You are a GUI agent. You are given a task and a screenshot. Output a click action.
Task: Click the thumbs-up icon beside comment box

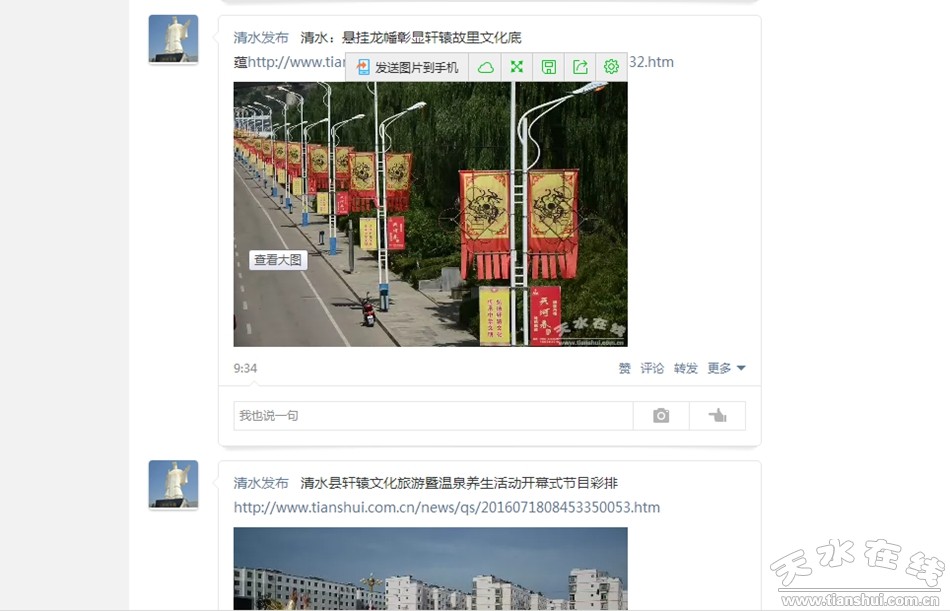[717, 416]
